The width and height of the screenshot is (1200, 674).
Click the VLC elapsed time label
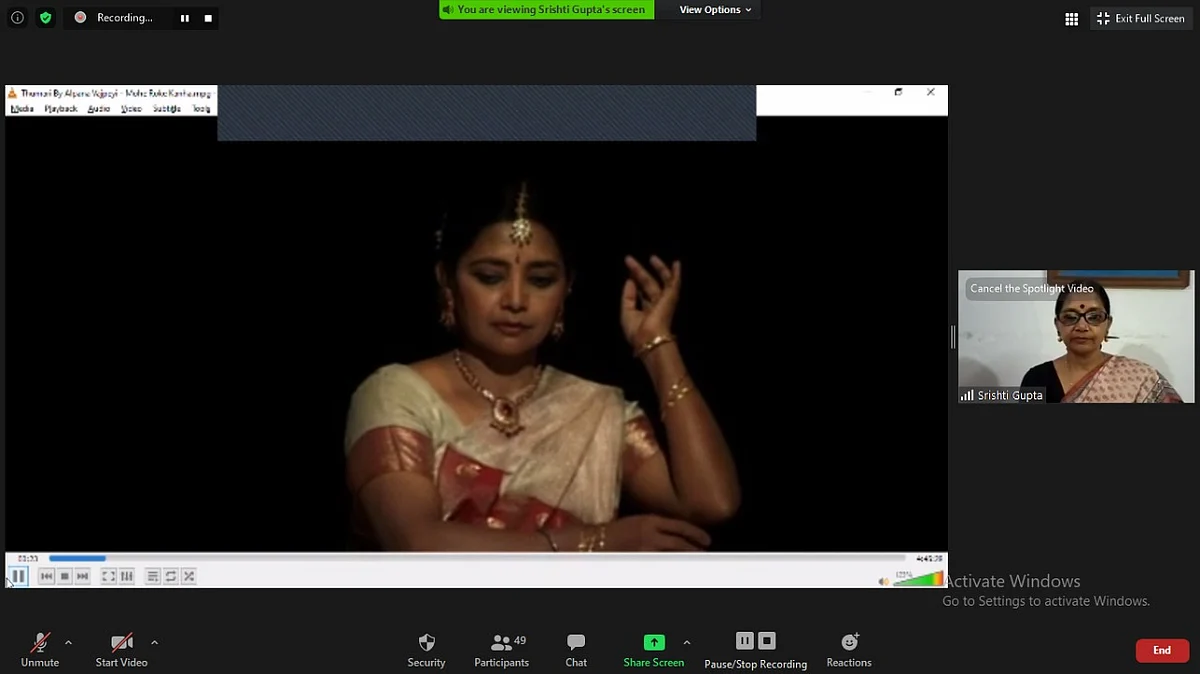[28, 559]
